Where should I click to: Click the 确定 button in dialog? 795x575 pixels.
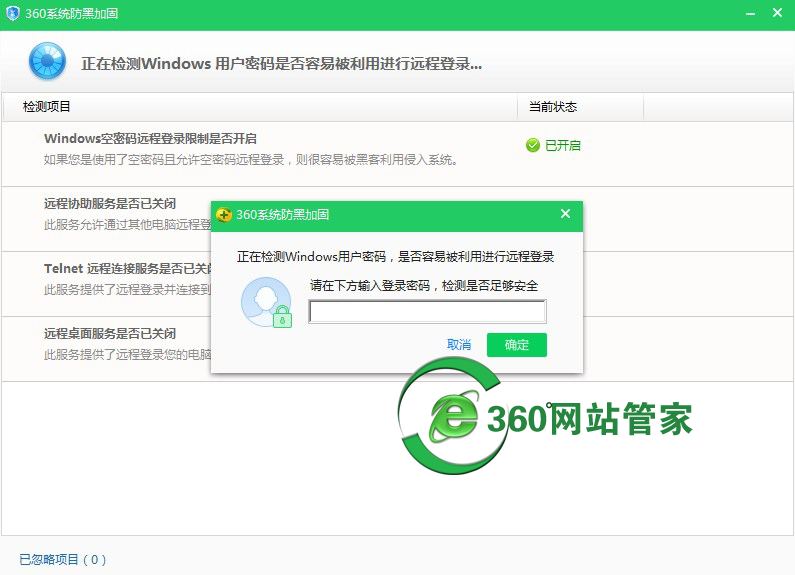pos(517,345)
